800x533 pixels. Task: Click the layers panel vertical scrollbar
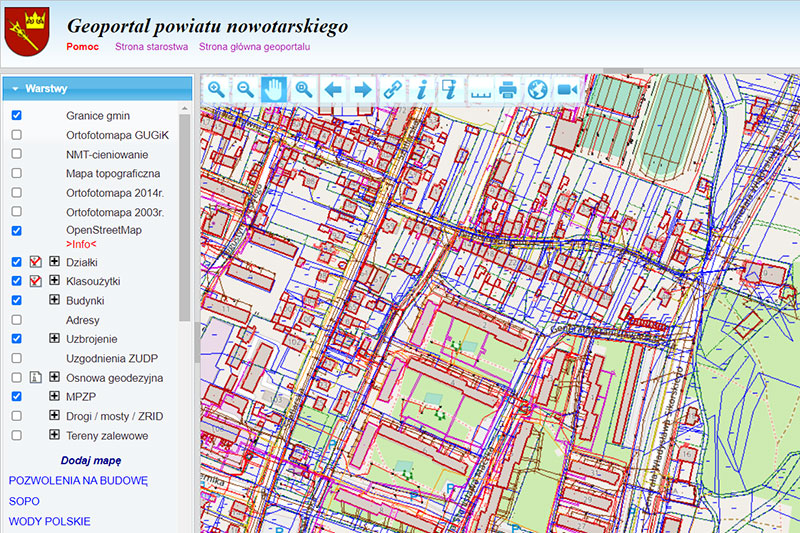pos(185,218)
